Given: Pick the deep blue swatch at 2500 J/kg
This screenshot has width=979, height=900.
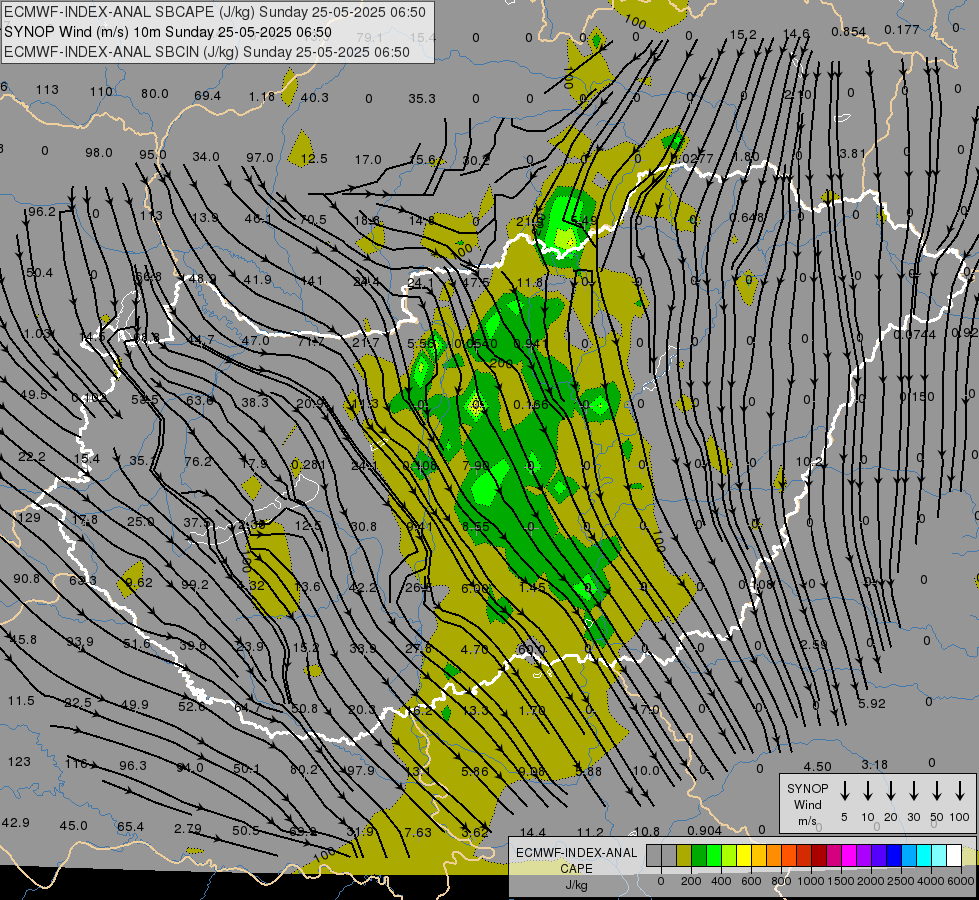Looking at the screenshot, I should [x=893, y=855].
